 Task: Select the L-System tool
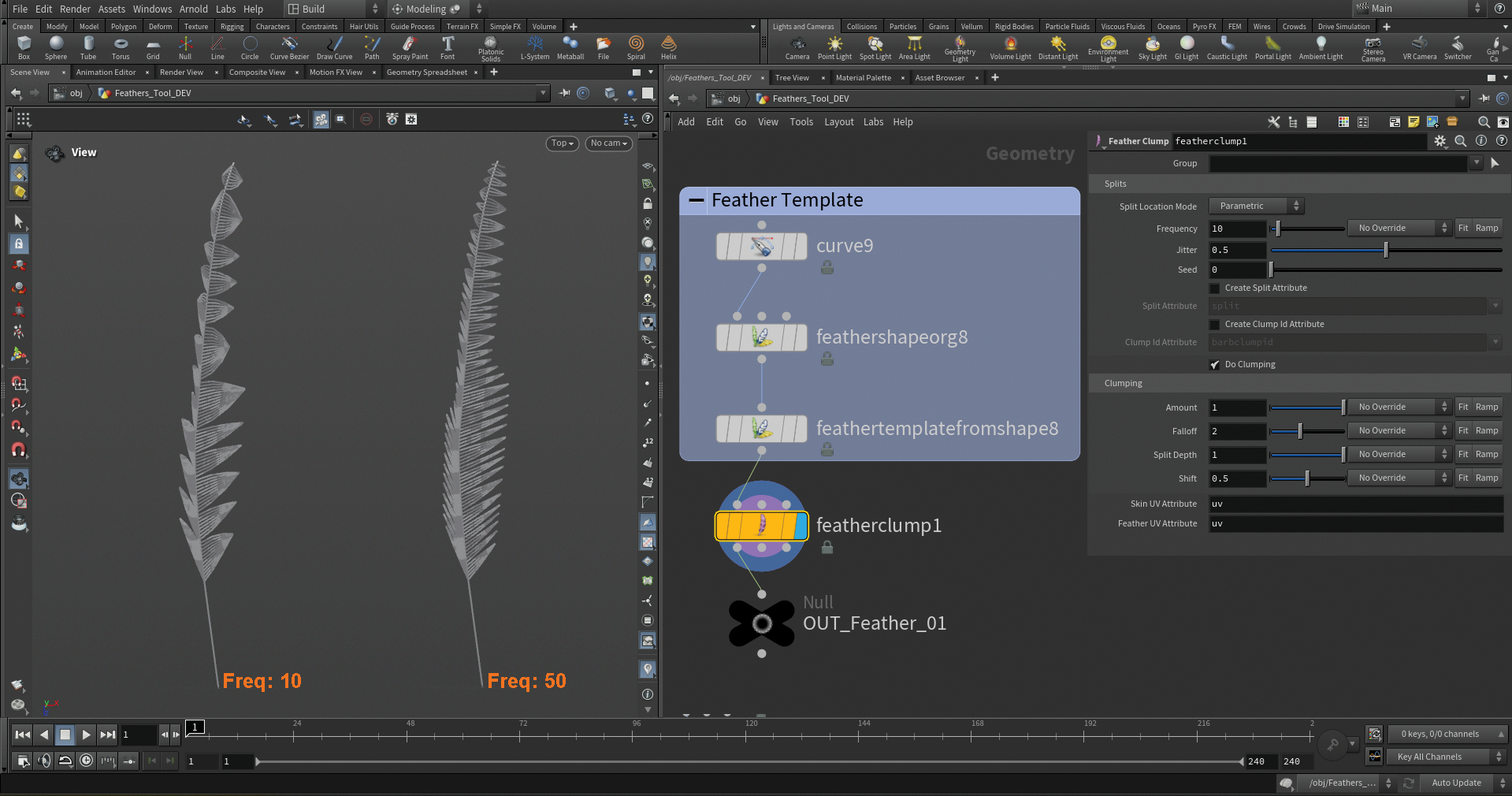535,47
